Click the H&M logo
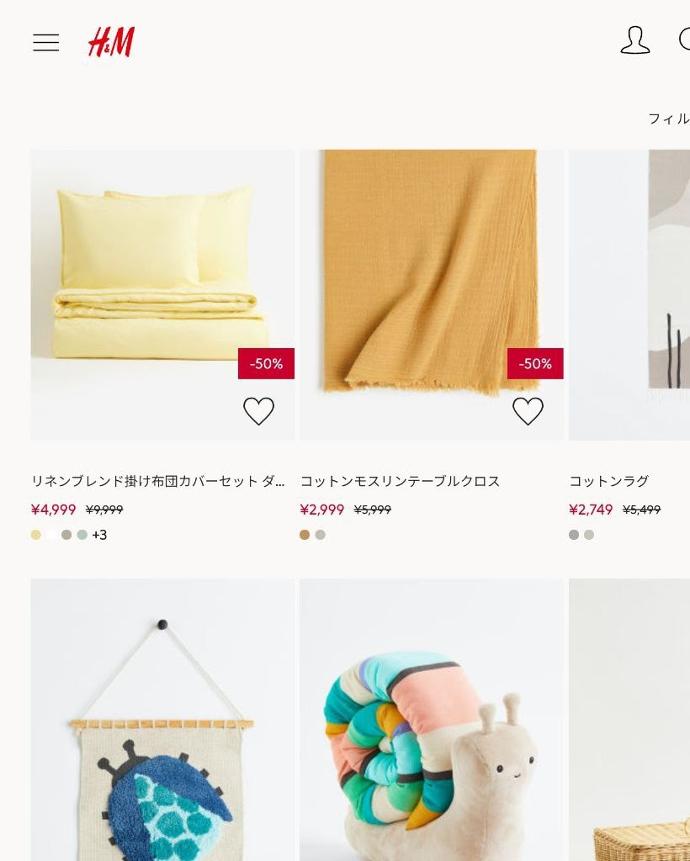Viewport: 690px width, 861px height. pos(111,42)
